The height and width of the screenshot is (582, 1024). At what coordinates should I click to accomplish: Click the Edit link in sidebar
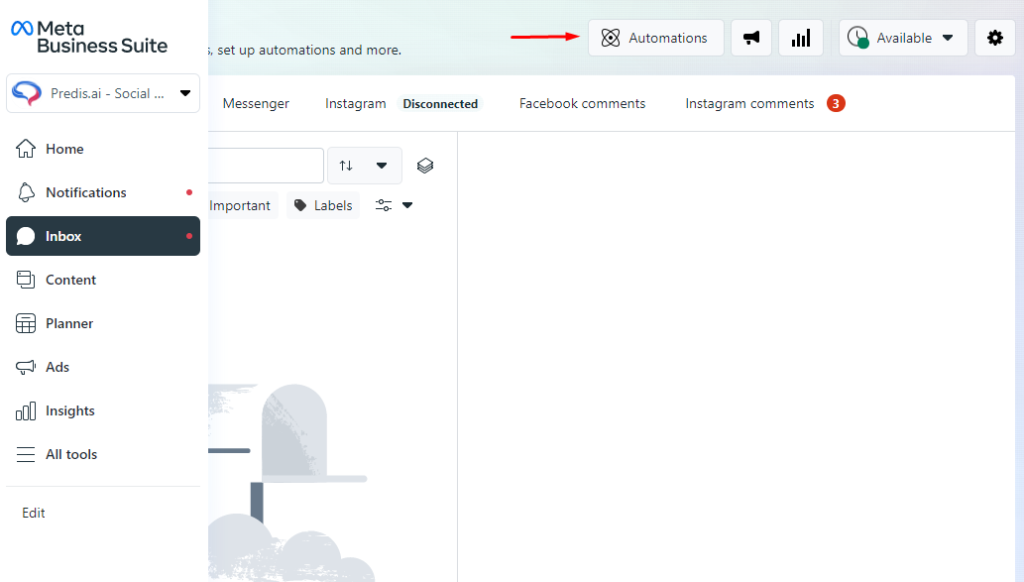(x=33, y=513)
